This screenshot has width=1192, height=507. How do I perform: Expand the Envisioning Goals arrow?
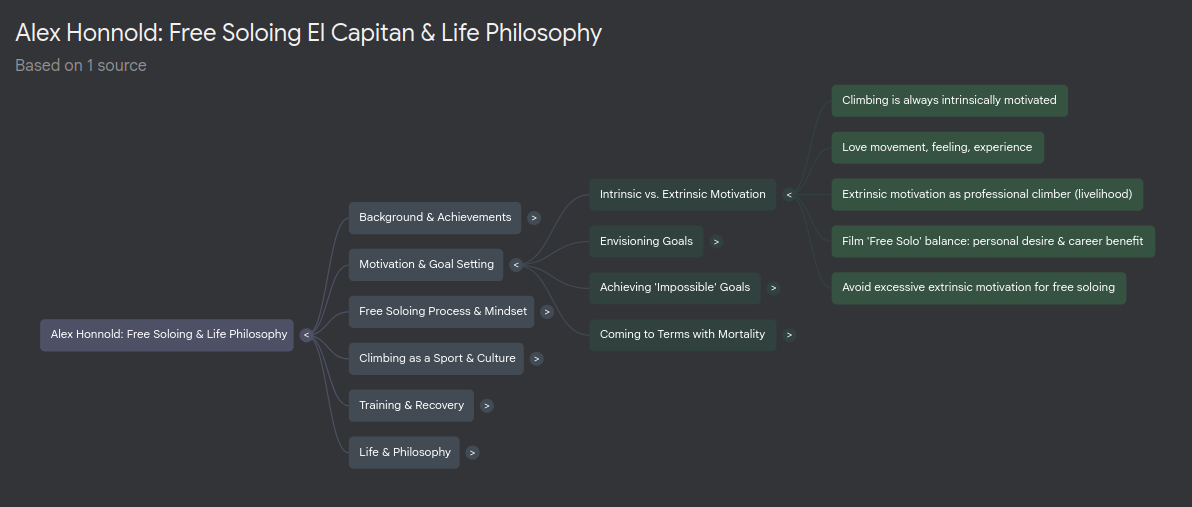(716, 242)
